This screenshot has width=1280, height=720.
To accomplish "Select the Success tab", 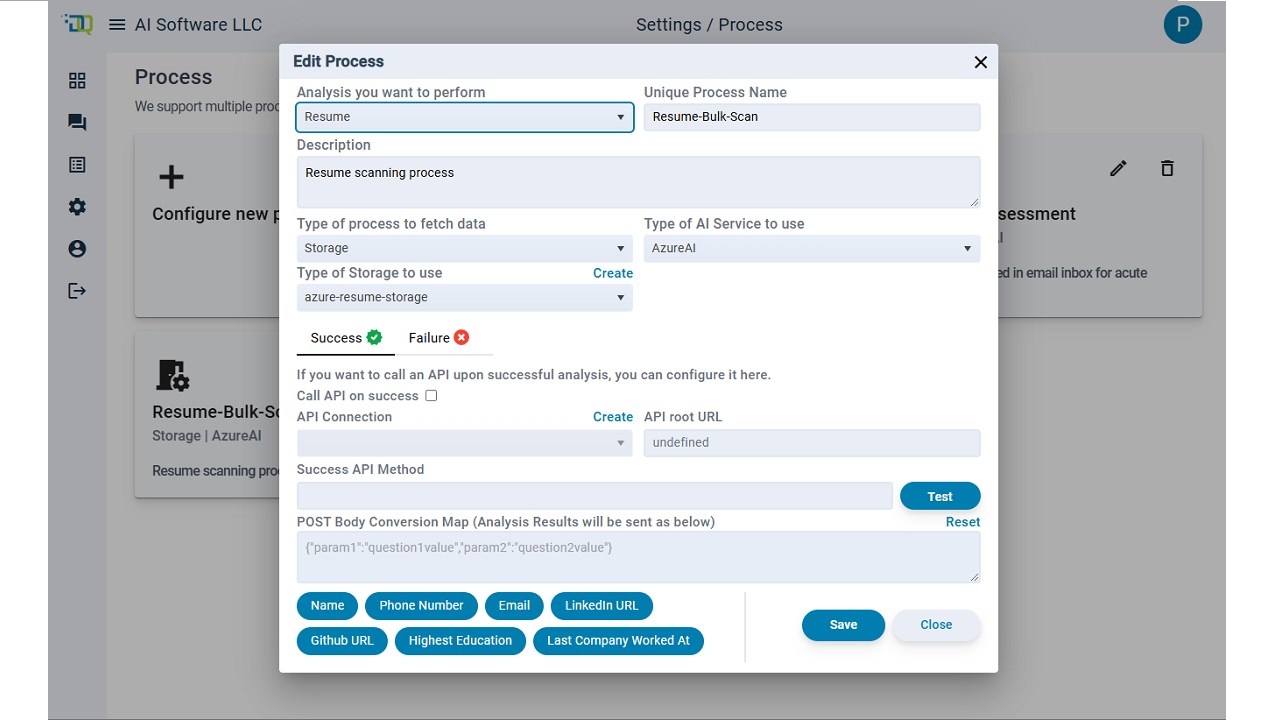I will click(x=346, y=338).
